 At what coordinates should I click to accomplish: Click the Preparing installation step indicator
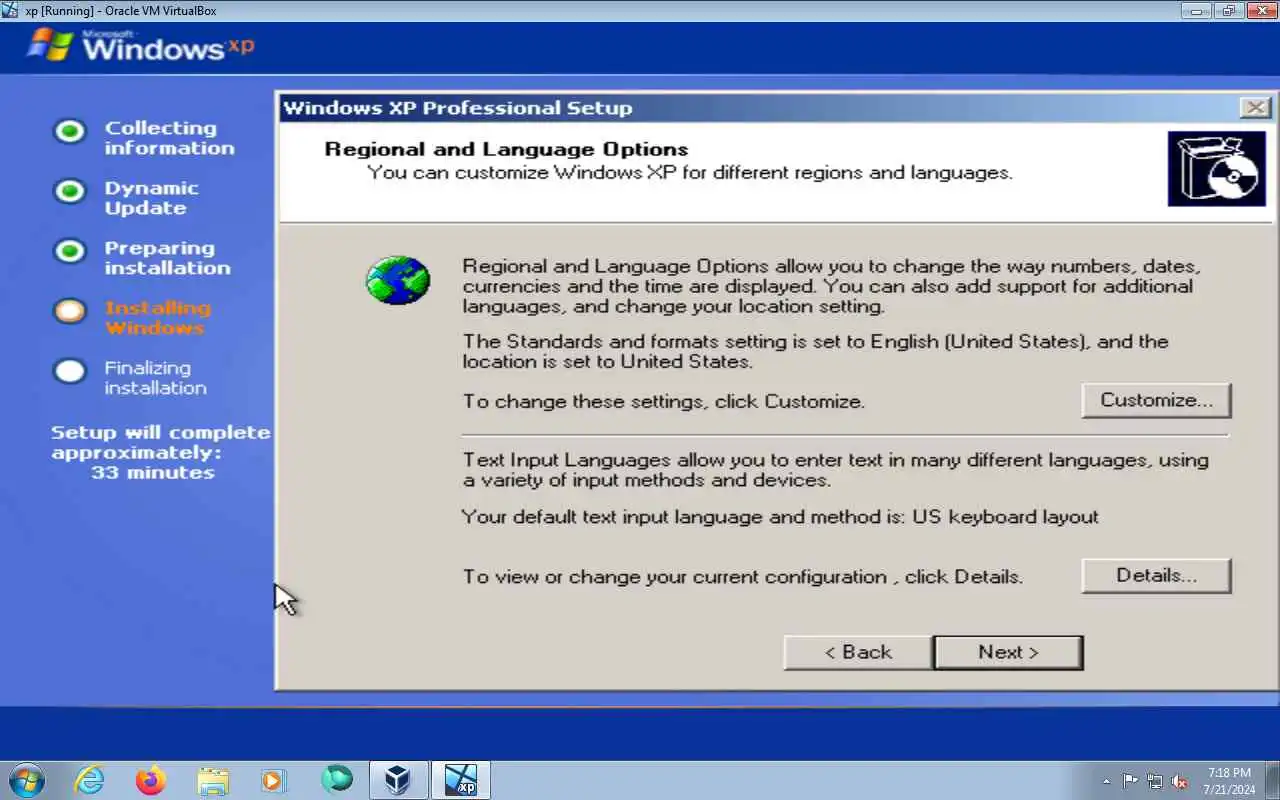[x=70, y=251]
